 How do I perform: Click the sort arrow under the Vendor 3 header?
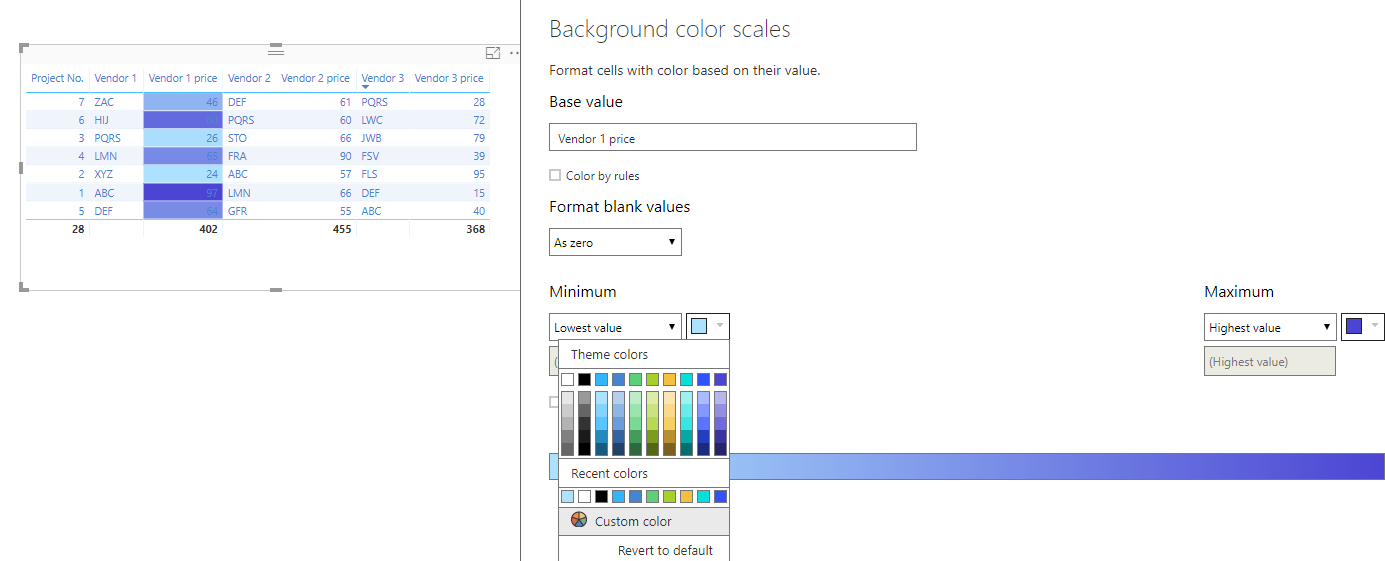tap(366, 88)
